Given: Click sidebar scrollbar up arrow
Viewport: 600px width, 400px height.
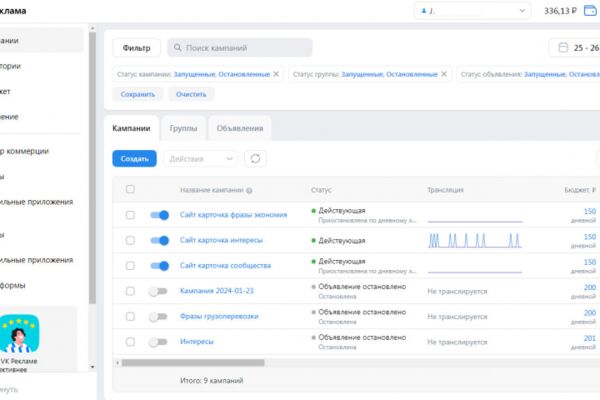Looking at the screenshot, I should pos(92,28).
